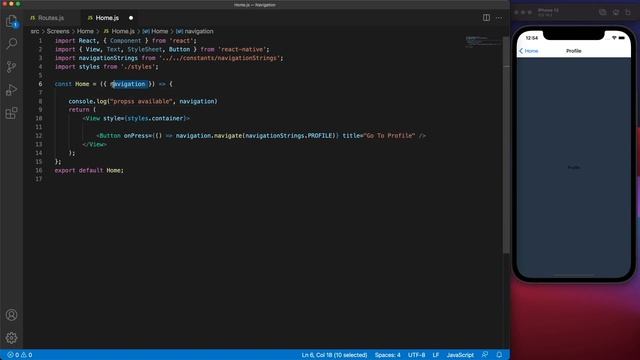The height and width of the screenshot is (360, 640).
Task: Click console.log statement on line 8
Action: click(143, 101)
